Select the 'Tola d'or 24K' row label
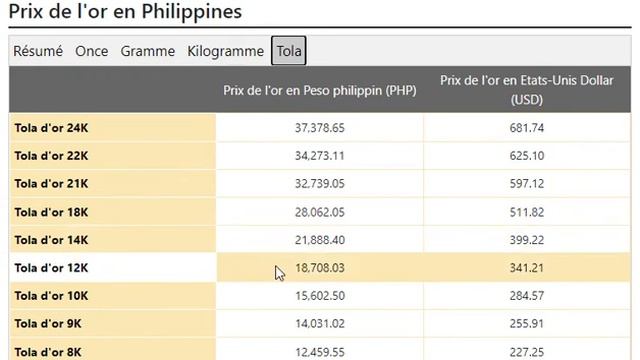640x360 pixels. pos(51,128)
